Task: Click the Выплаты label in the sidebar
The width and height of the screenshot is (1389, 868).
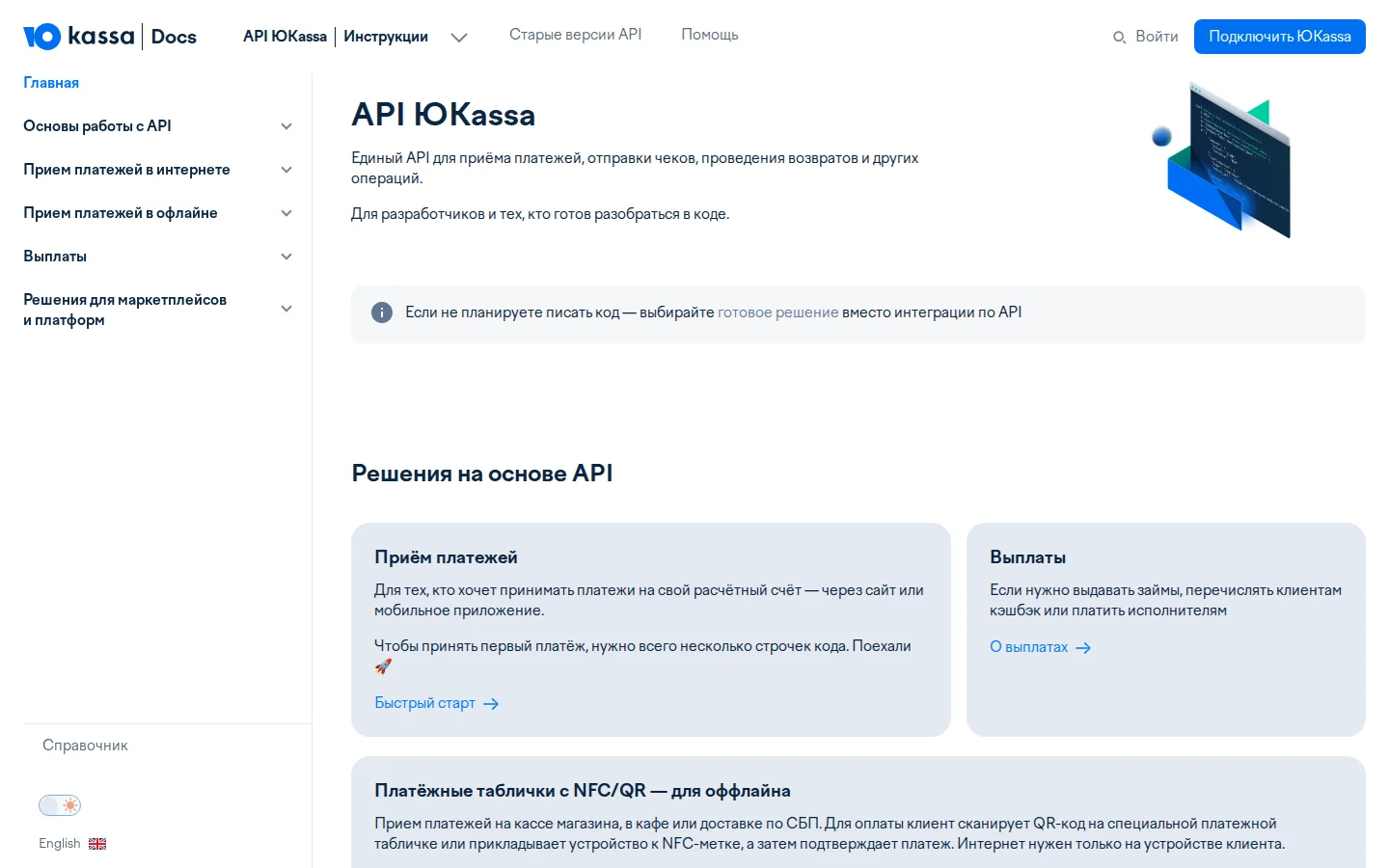Action: (55, 257)
